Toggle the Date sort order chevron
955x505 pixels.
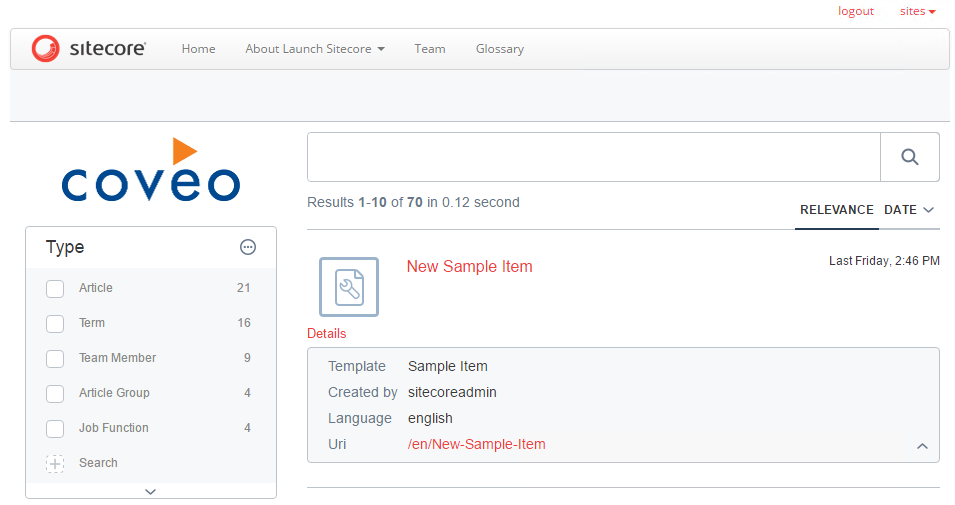[928, 210]
